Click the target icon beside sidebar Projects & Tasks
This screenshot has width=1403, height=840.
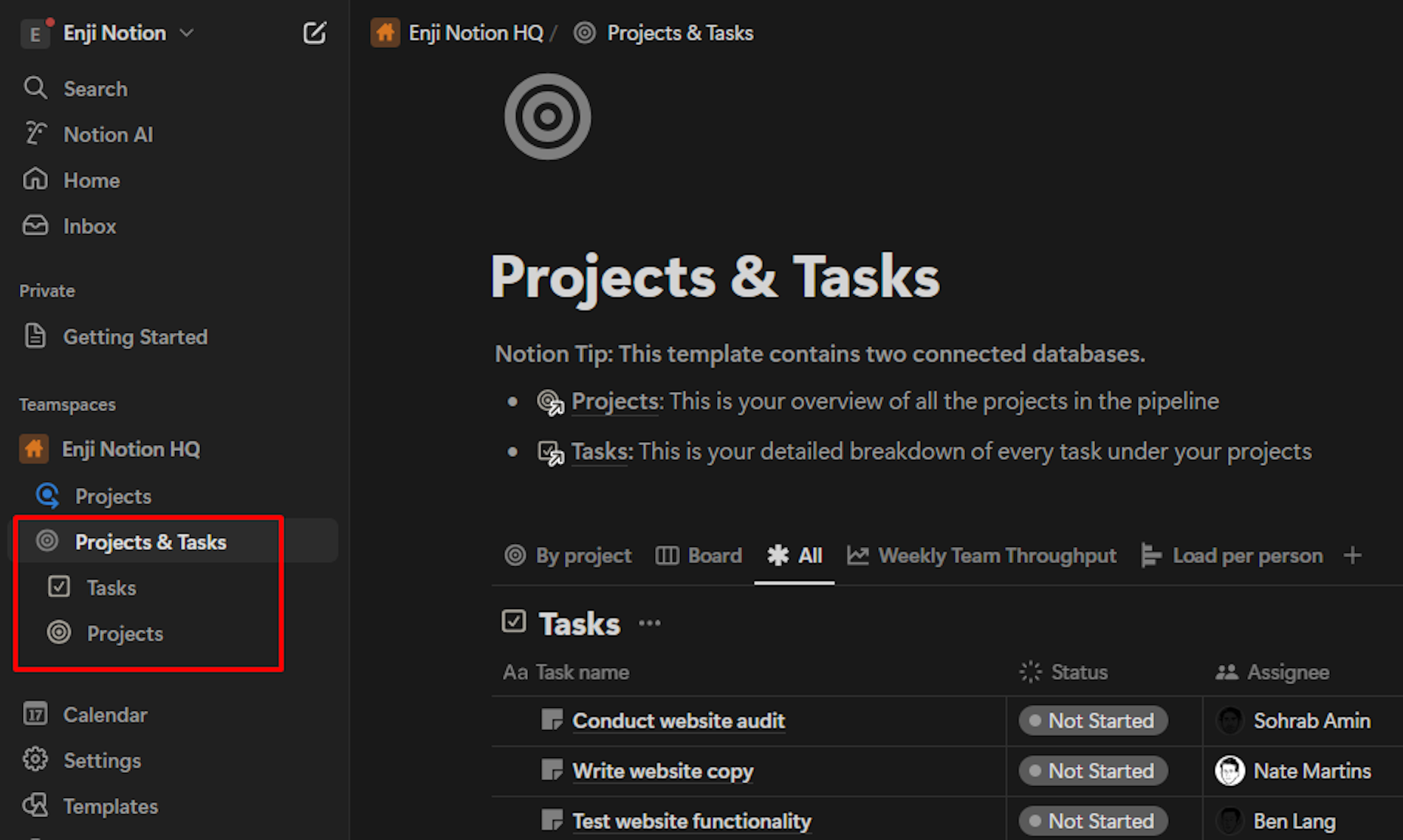tap(47, 541)
